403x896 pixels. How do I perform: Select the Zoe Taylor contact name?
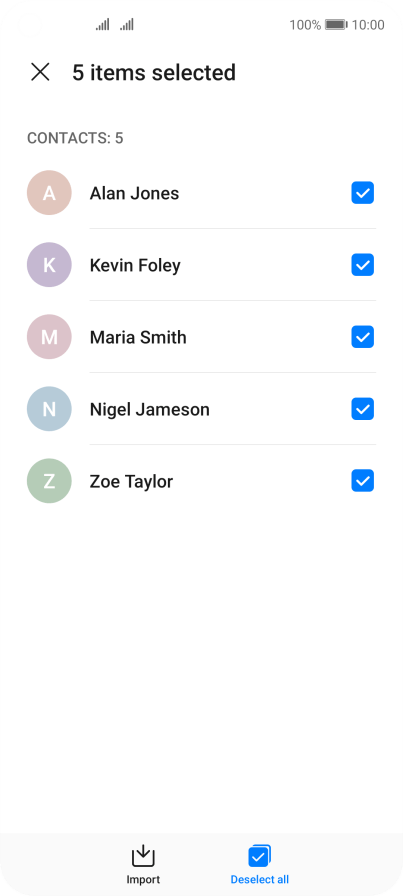click(131, 482)
